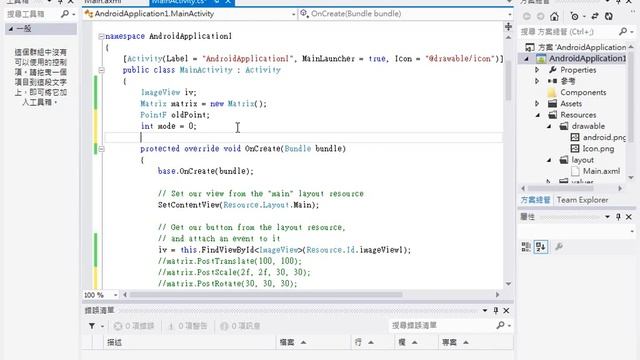Image resolution: width=640 pixels, height=360 pixels.
Task: Switch to the Main.axml editor tab
Action: point(102,2)
